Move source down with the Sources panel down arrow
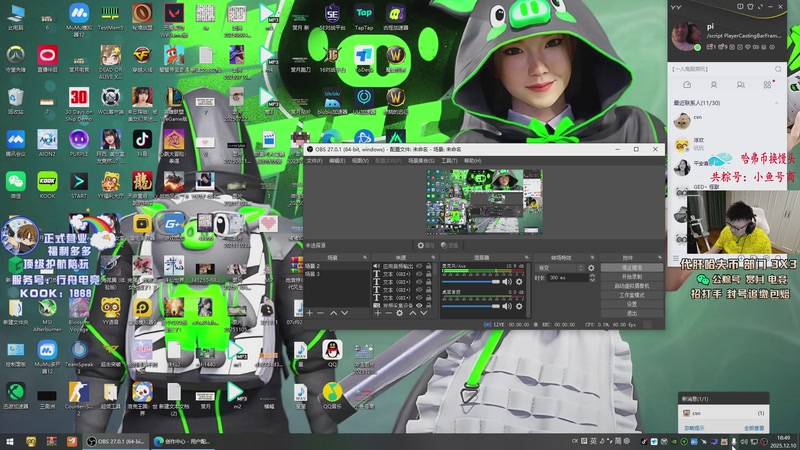The width and height of the screenshot is (800, 450). click(423, 313)
